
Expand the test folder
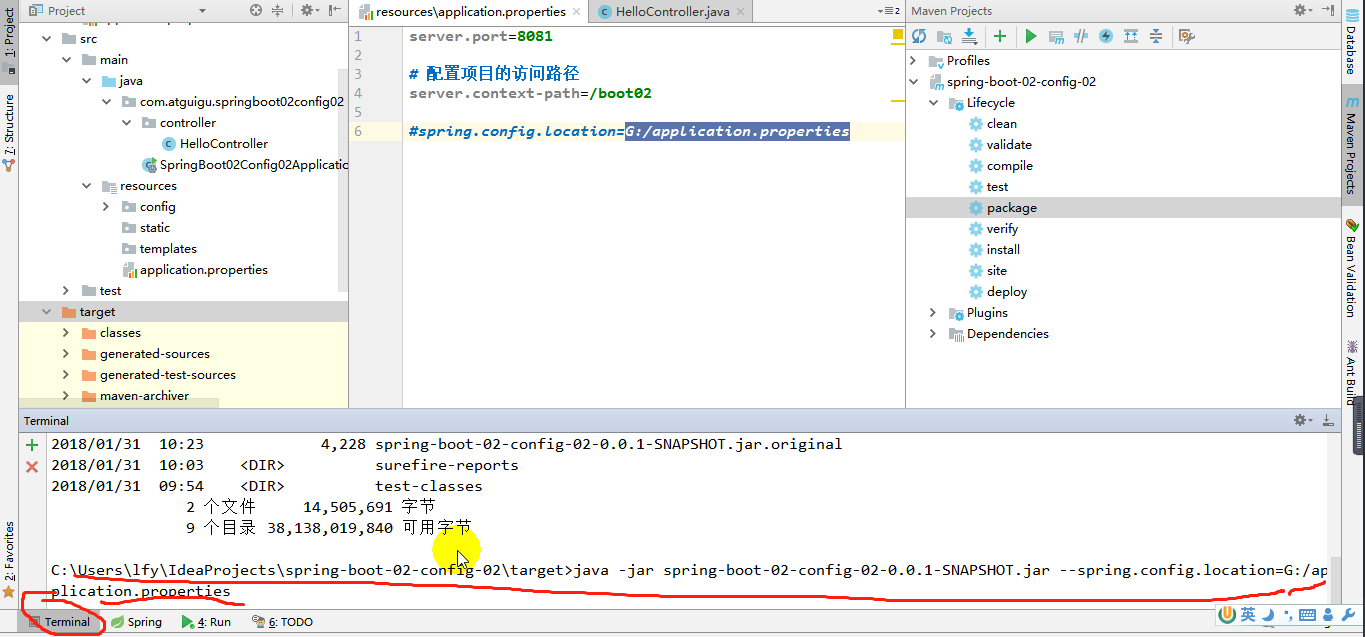tap(66, 291)
